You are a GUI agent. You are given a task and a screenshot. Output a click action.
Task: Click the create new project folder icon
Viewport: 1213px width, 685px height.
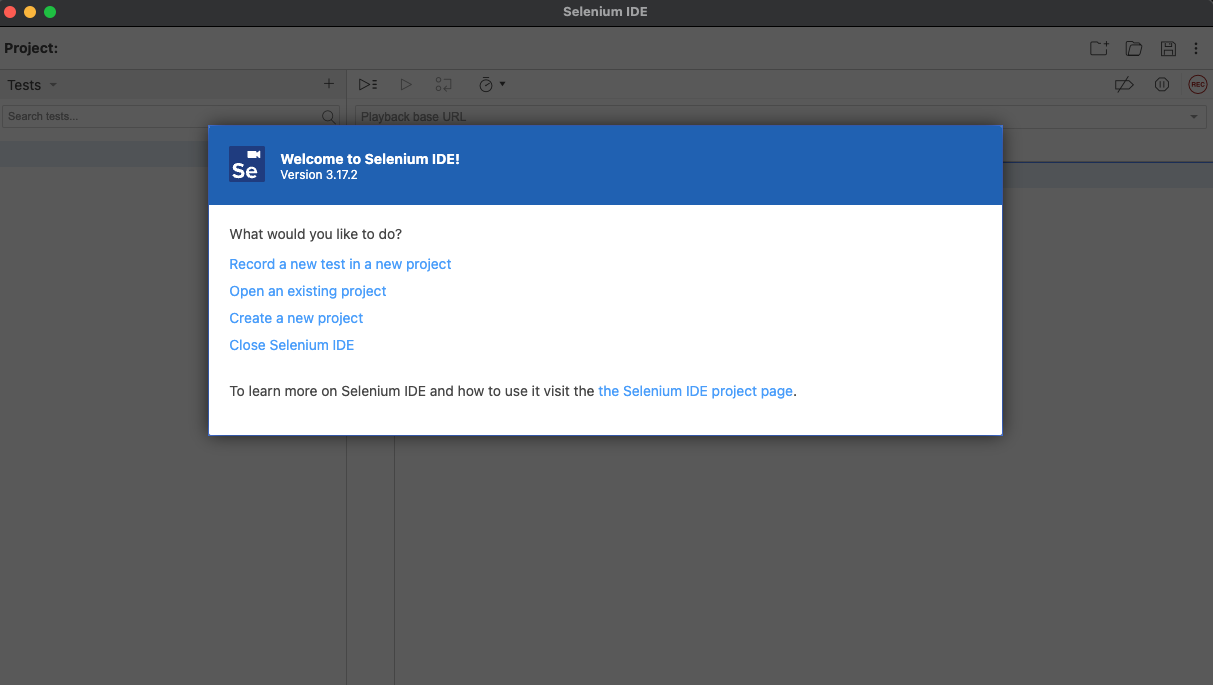point(1099,48)
